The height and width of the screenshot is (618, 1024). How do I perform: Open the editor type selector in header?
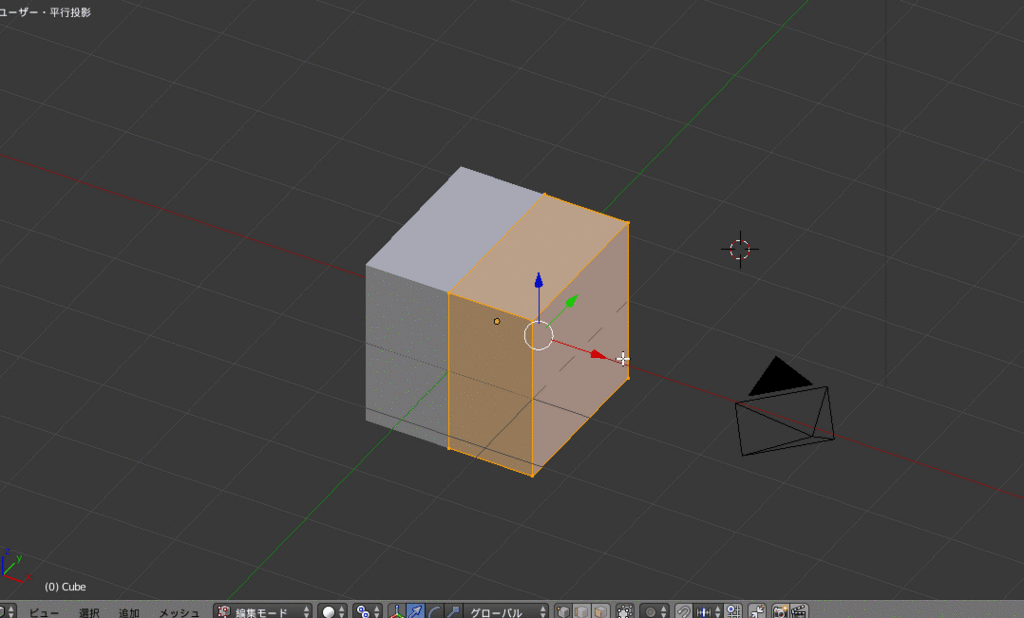tap(7, 612)
